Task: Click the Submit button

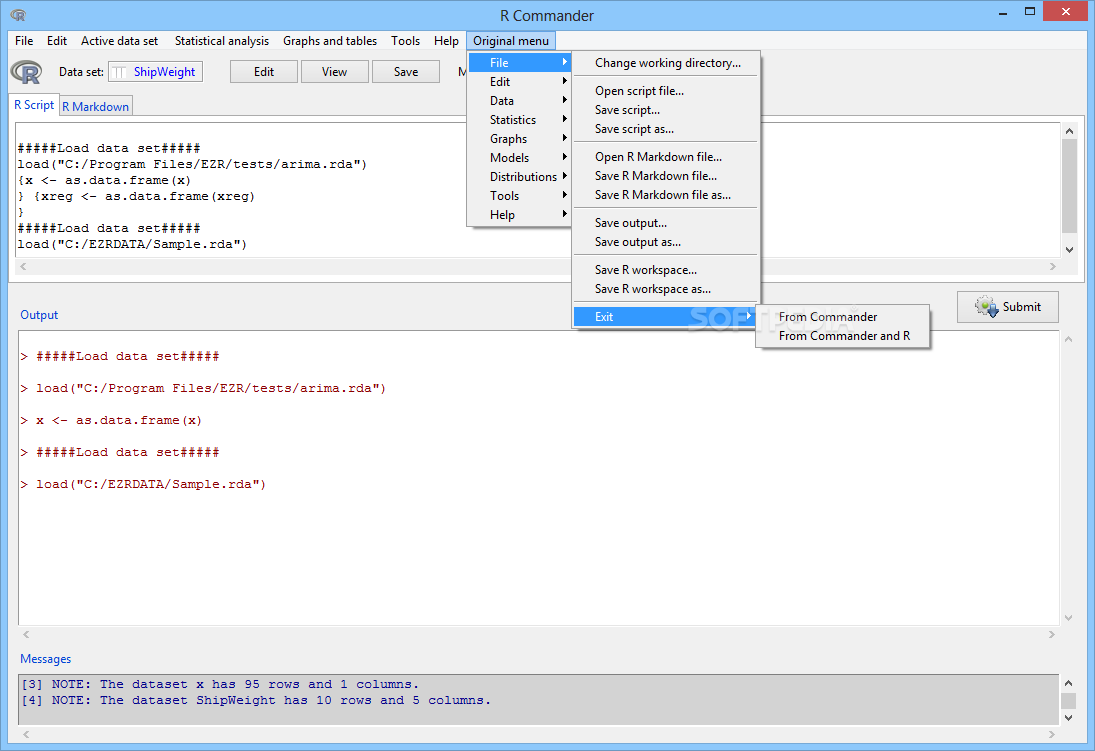Action: (1008, 307)
